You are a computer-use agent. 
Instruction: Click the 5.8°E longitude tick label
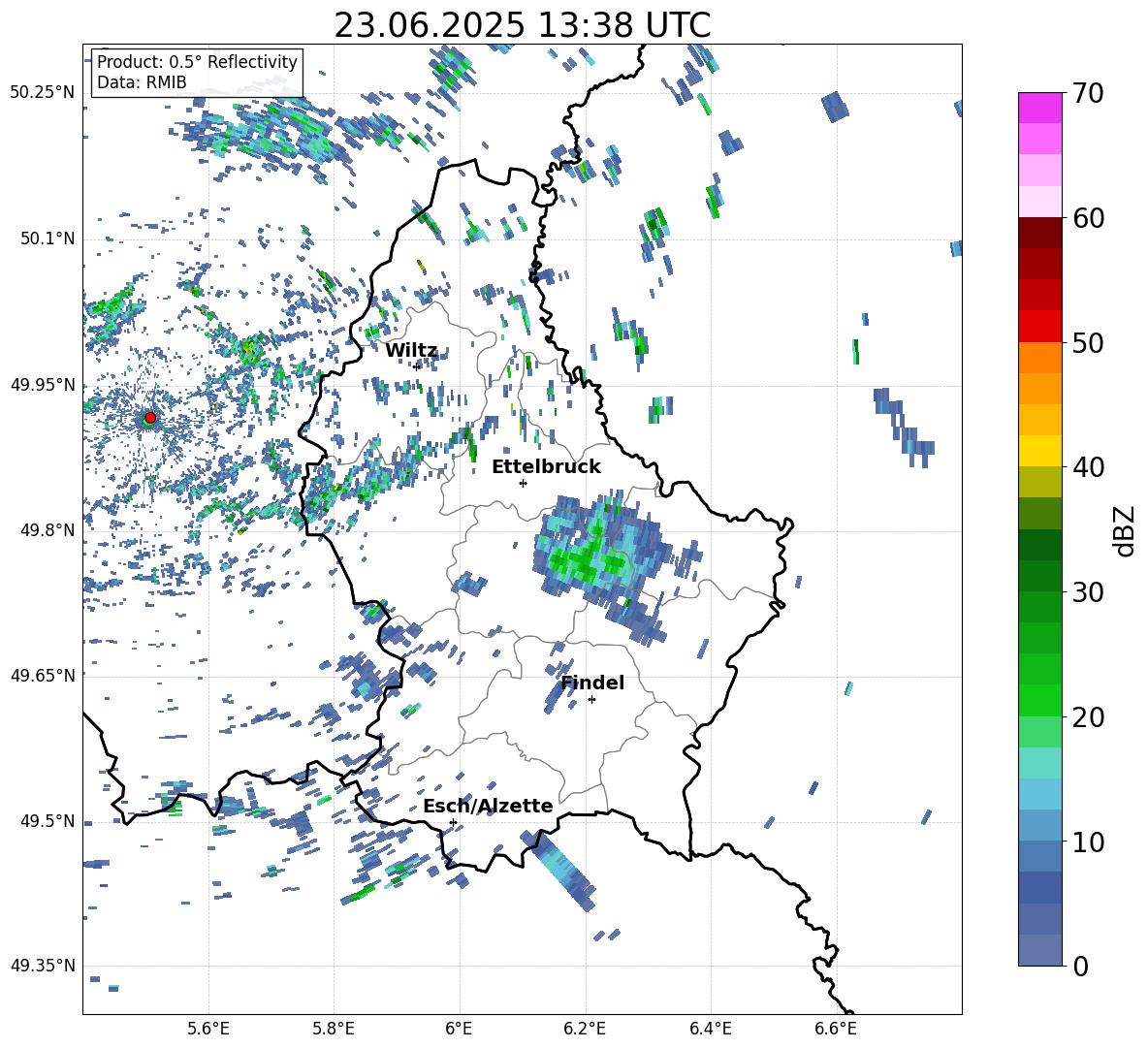(x=334, y=1029)
